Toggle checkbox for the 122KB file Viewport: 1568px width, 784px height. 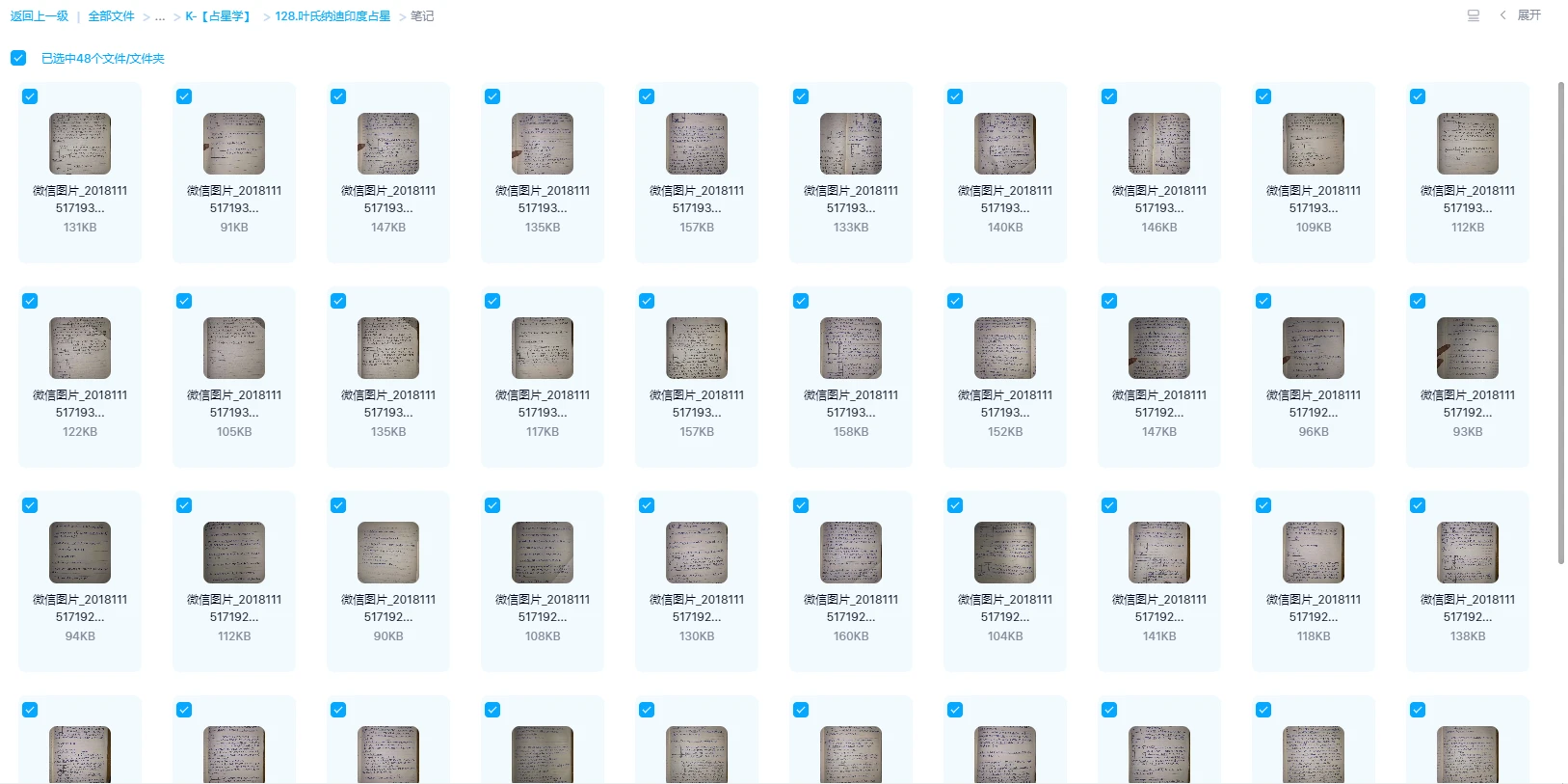tap(30, 301)
